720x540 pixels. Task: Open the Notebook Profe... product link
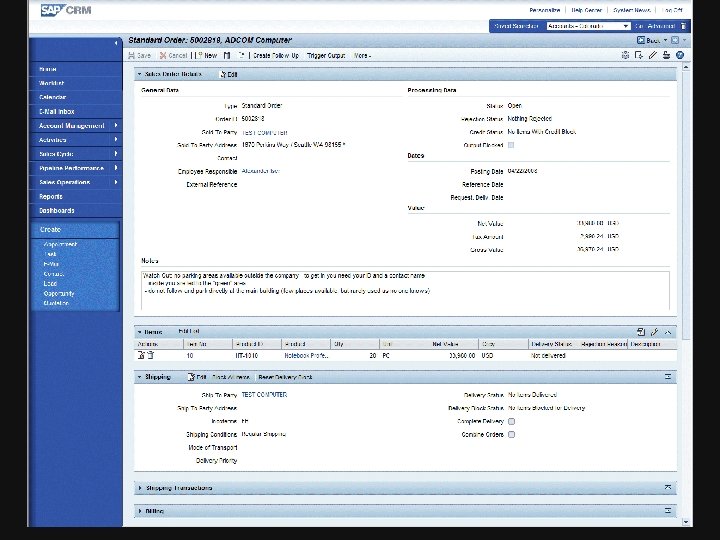(306, 356)
